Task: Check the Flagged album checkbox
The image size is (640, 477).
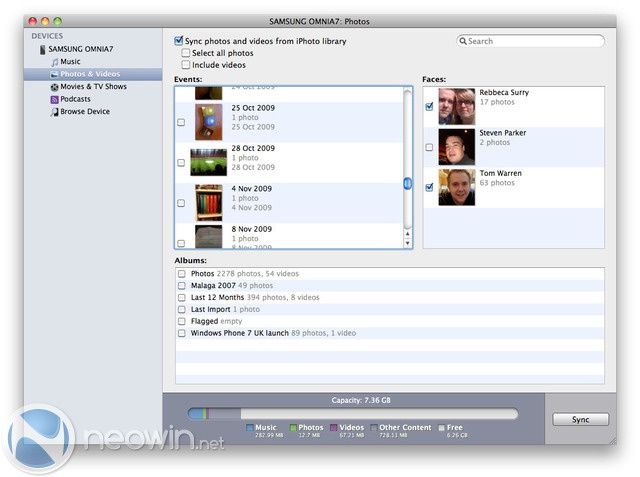Action: (182, 321)
